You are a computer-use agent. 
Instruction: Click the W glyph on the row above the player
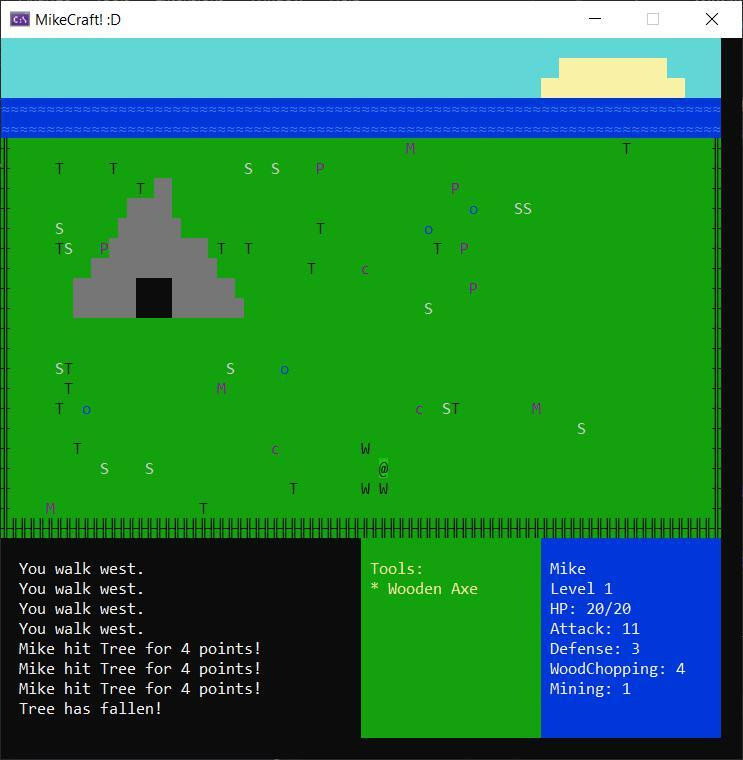365,448
